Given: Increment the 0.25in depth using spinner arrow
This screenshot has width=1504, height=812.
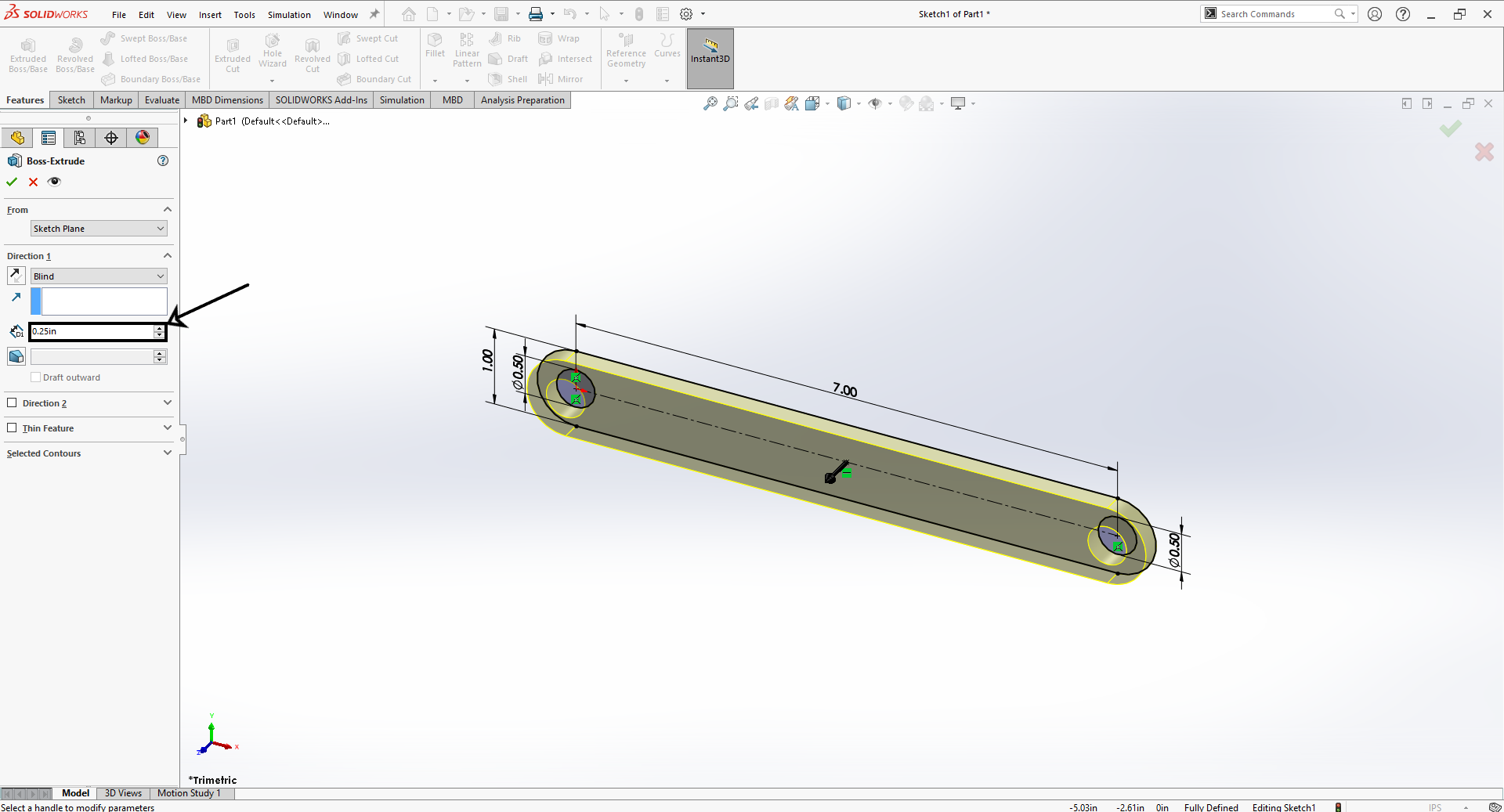Looking at the screenshot, I should click(x=160, y=328).
